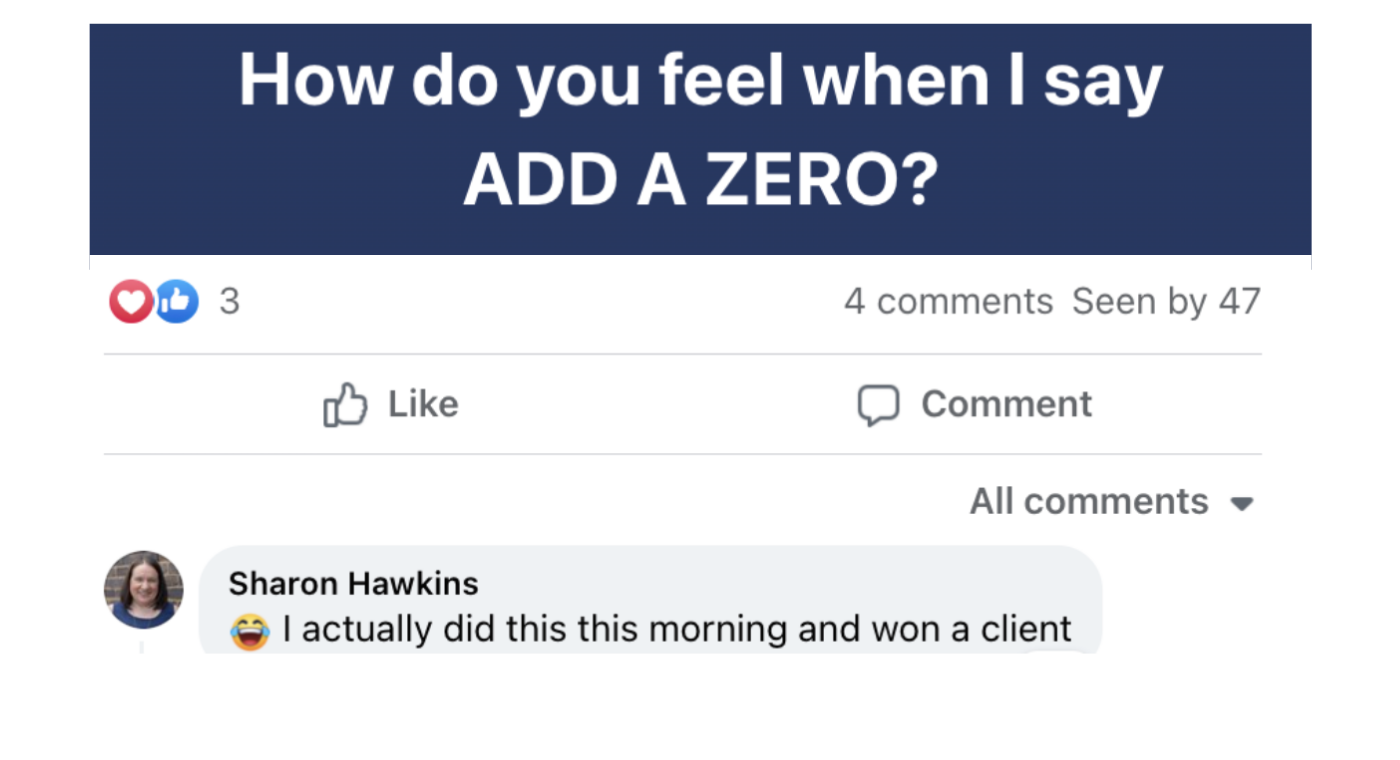Open the Sharon Hawkins name link
This screenshot has width=1400, height=760.
point(353,583)
